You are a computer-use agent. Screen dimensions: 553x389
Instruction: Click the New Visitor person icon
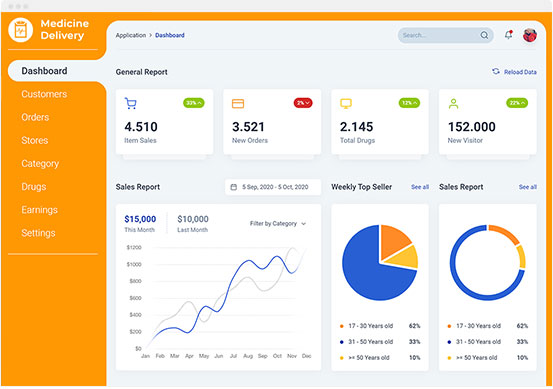[x=454, y=104]
